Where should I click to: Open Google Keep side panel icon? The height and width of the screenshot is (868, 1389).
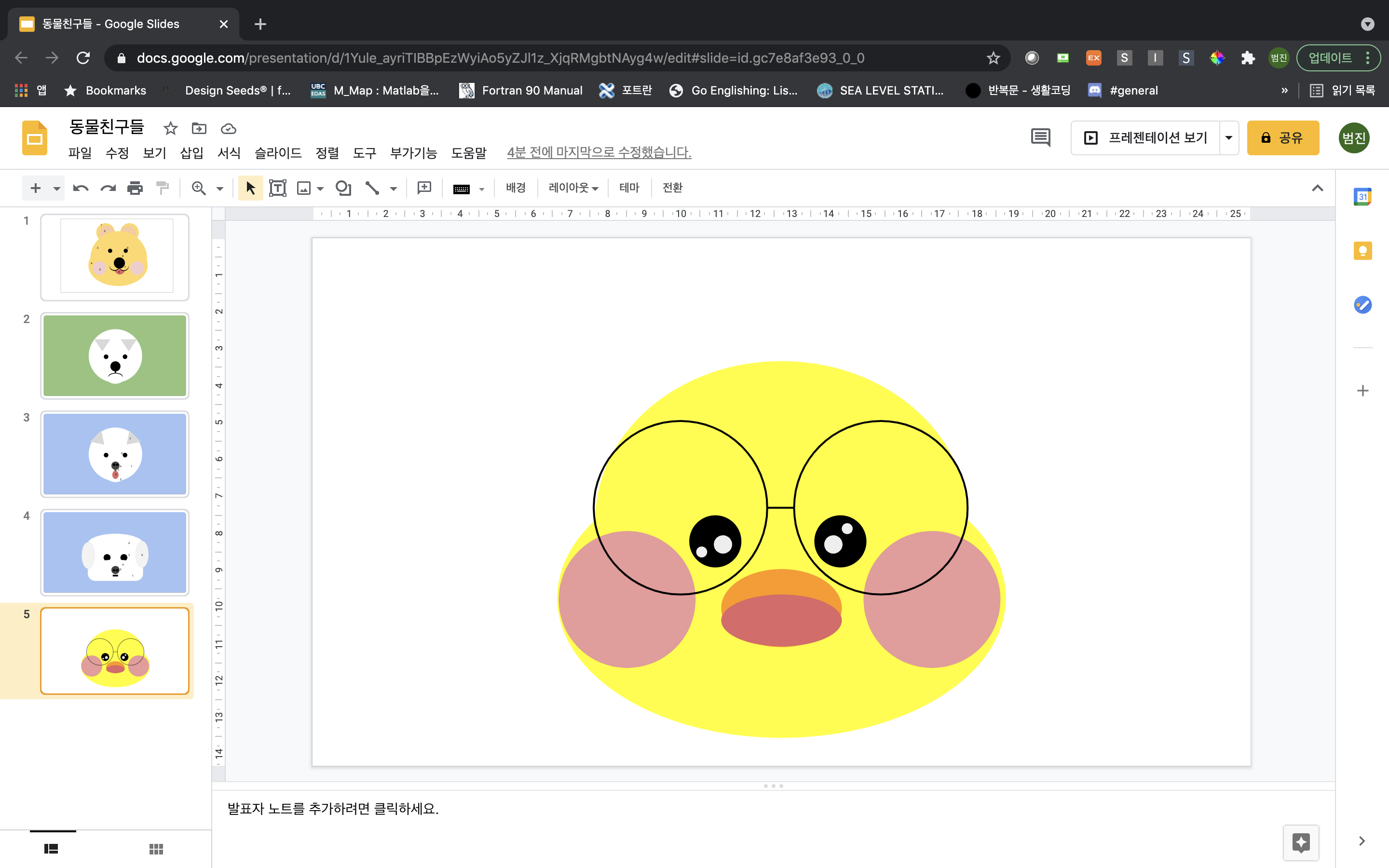coord(1362,251)
